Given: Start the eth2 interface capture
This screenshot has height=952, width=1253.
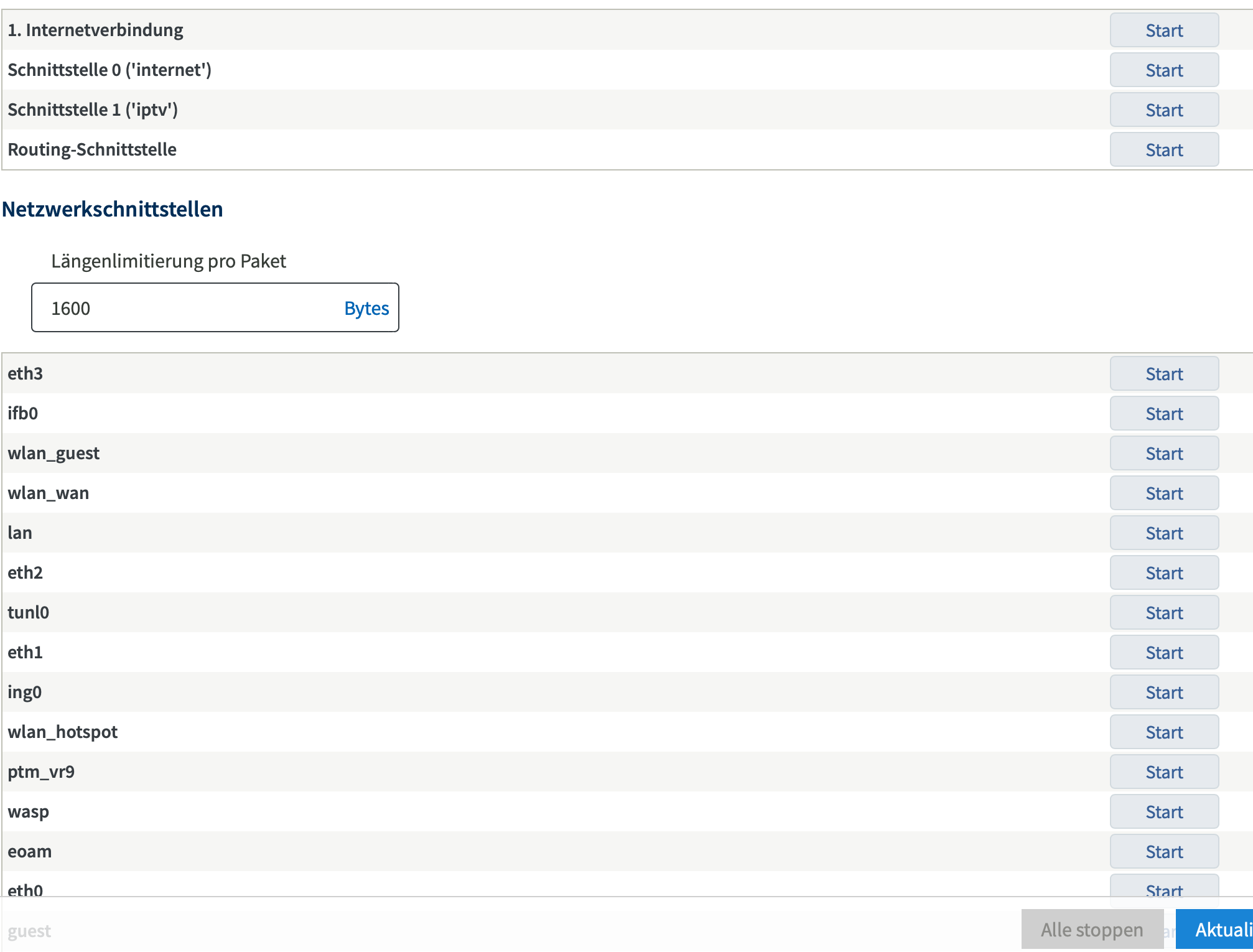Looking at the screenshot, I should (1163, 572).
